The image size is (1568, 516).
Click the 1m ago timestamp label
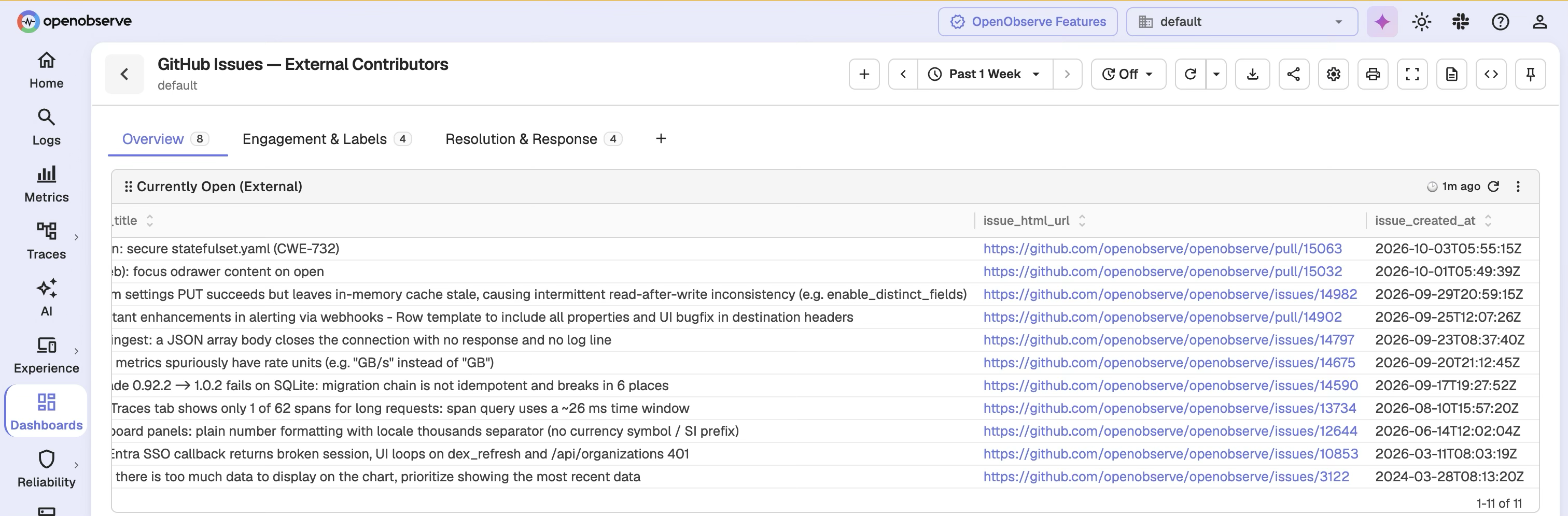click(x=1461, y=186)
